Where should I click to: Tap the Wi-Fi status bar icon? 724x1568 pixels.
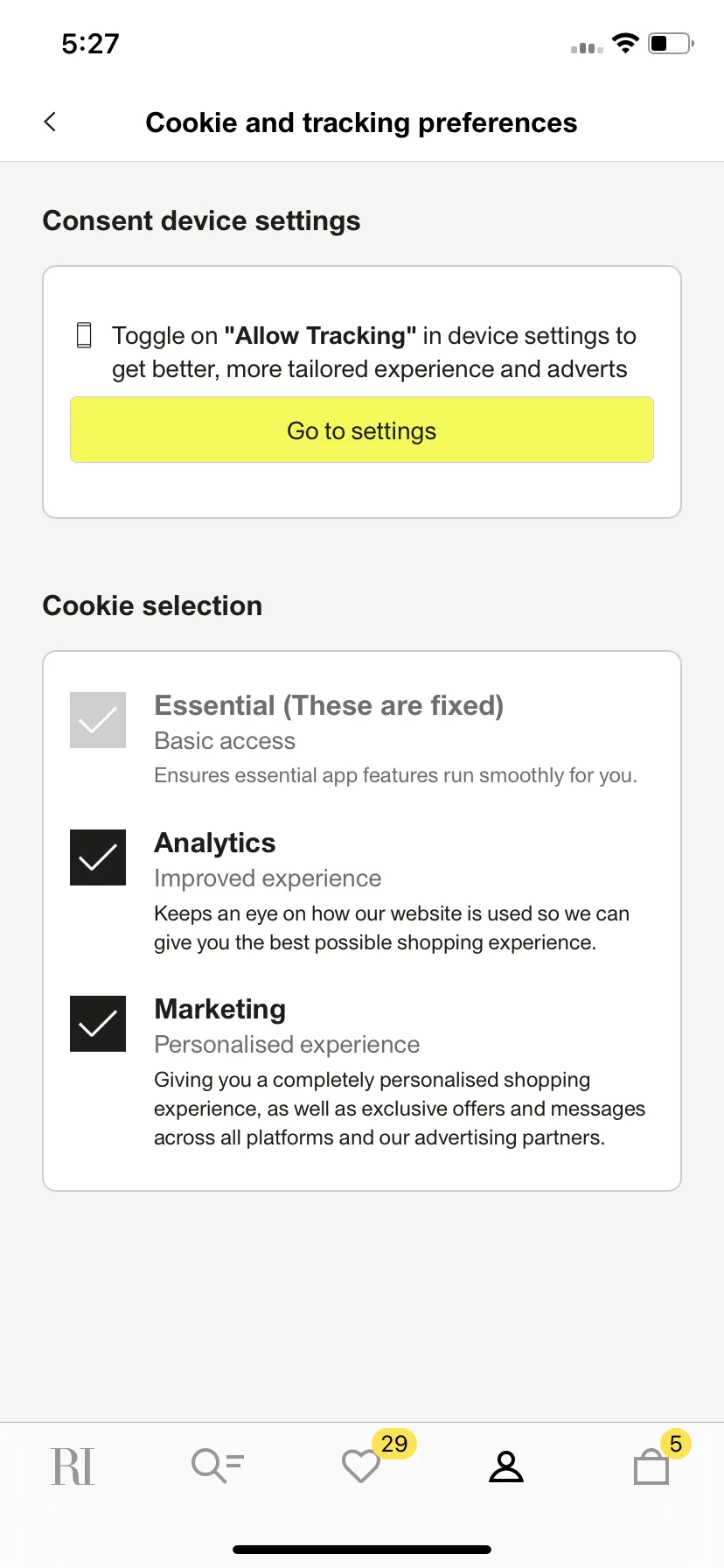(x=625, y=43)
